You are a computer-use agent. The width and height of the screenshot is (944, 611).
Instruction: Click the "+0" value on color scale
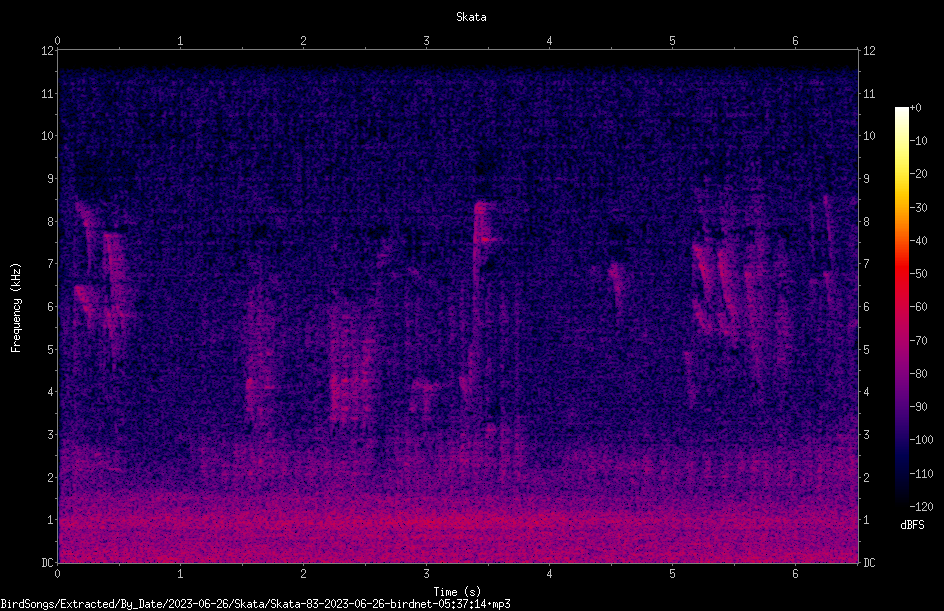(915, 108)
